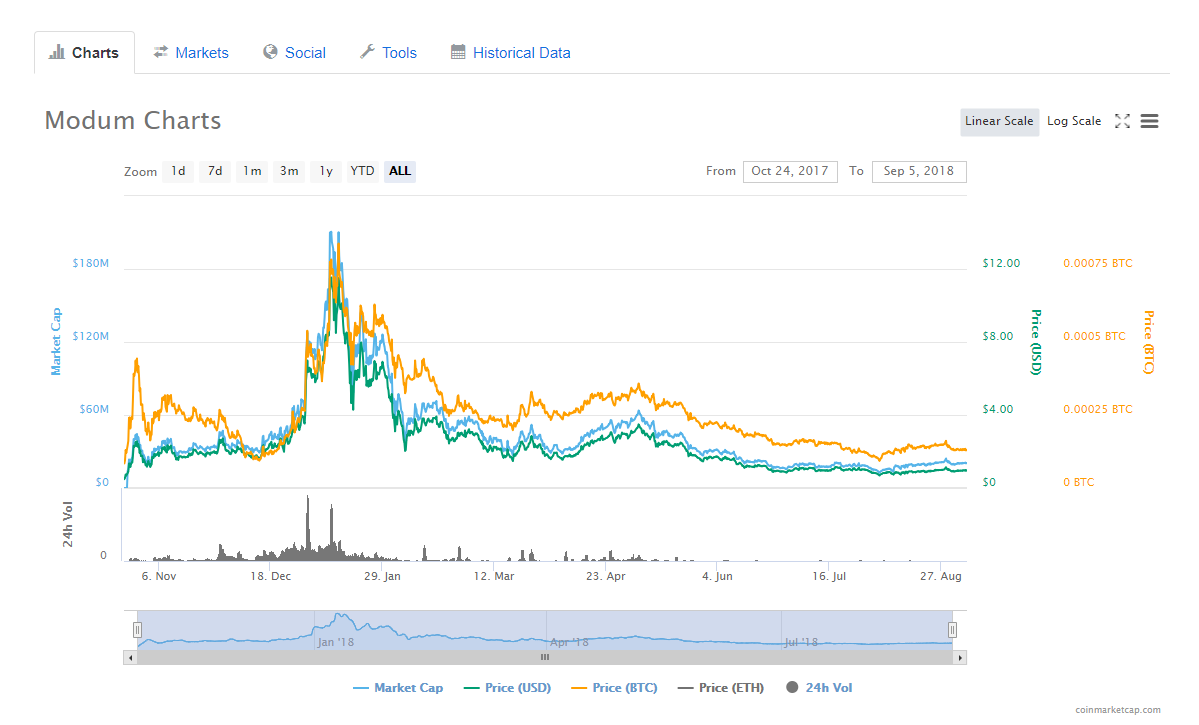Click the 0.00075 BTC axis label
This screenshot has width=1199, height=725.
tap(1097, 263)
